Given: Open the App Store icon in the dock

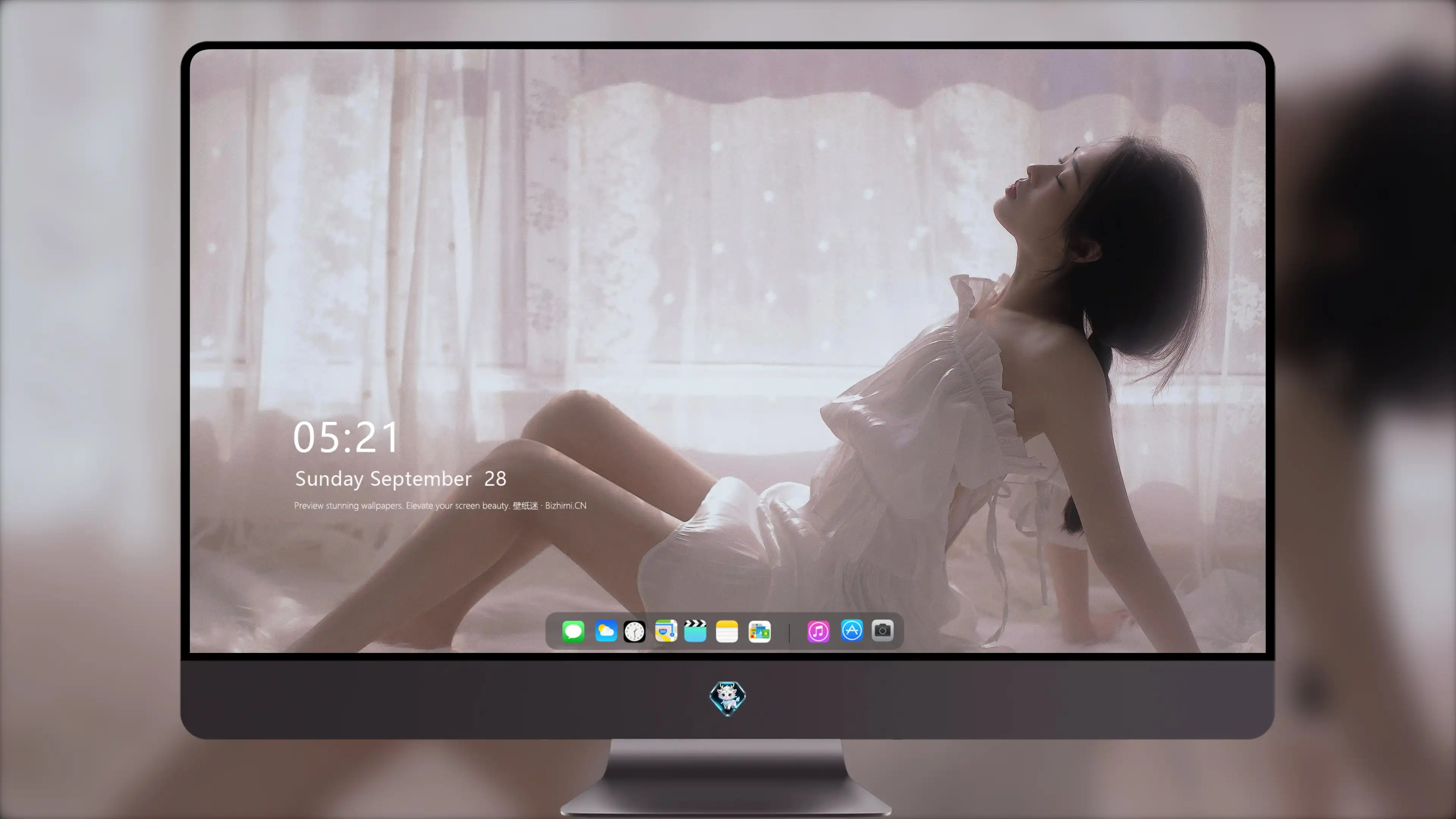Looking at the screenshot, I should 852,630.
